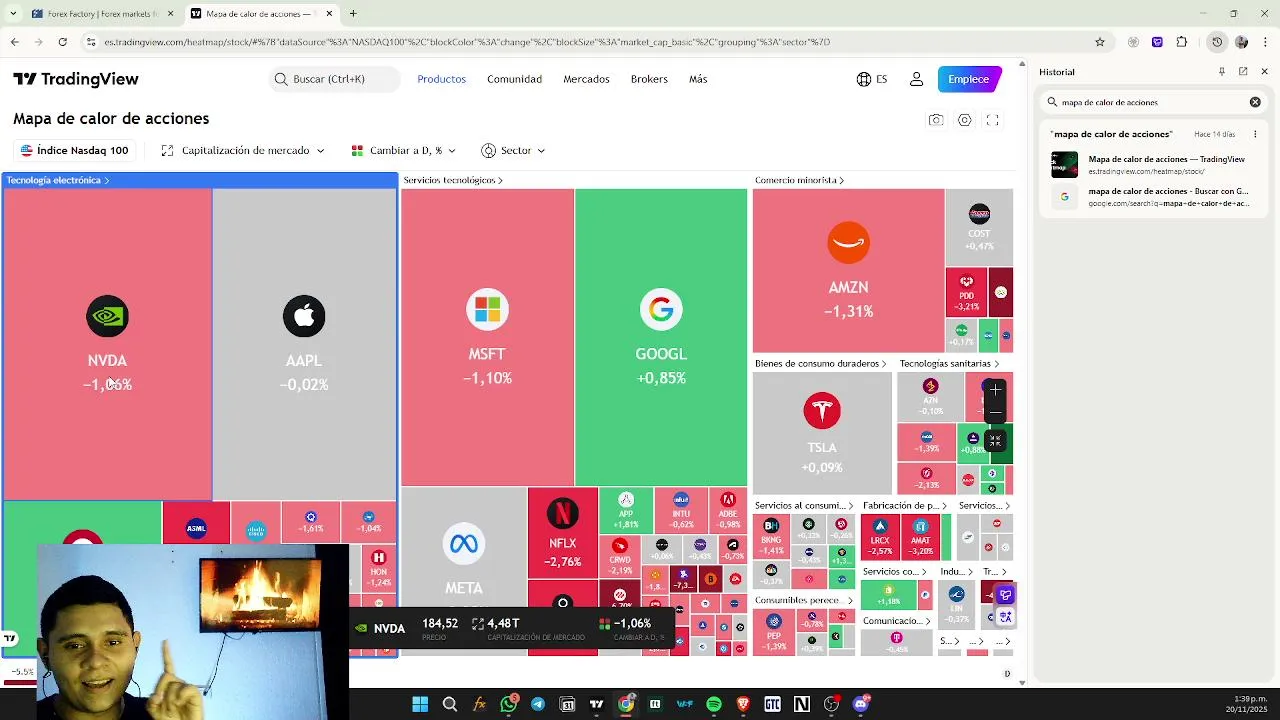The width and height of the screenshot is (1280, 720).
Task: Reset heatmap zoom with collapse-arrows button
Action: [x=995, y=440]
